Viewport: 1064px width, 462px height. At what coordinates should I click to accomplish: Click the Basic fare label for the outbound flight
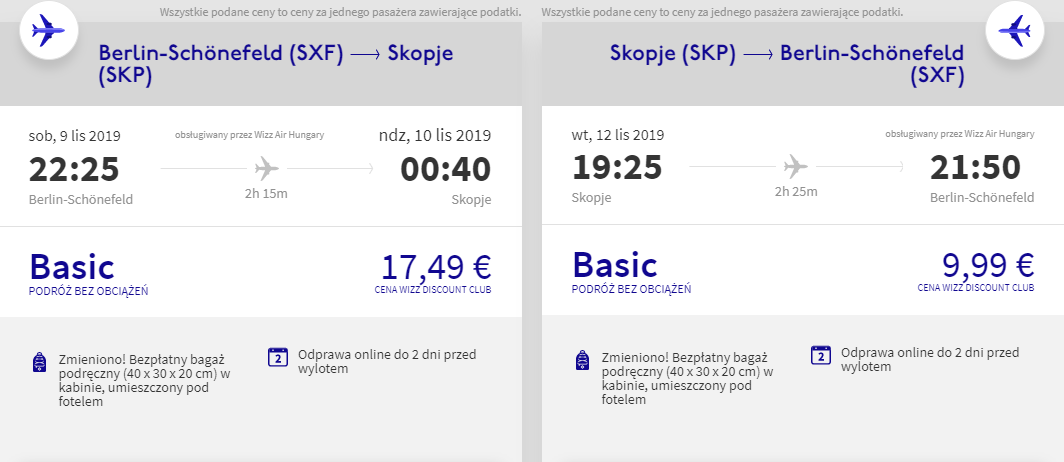[72, 267]
